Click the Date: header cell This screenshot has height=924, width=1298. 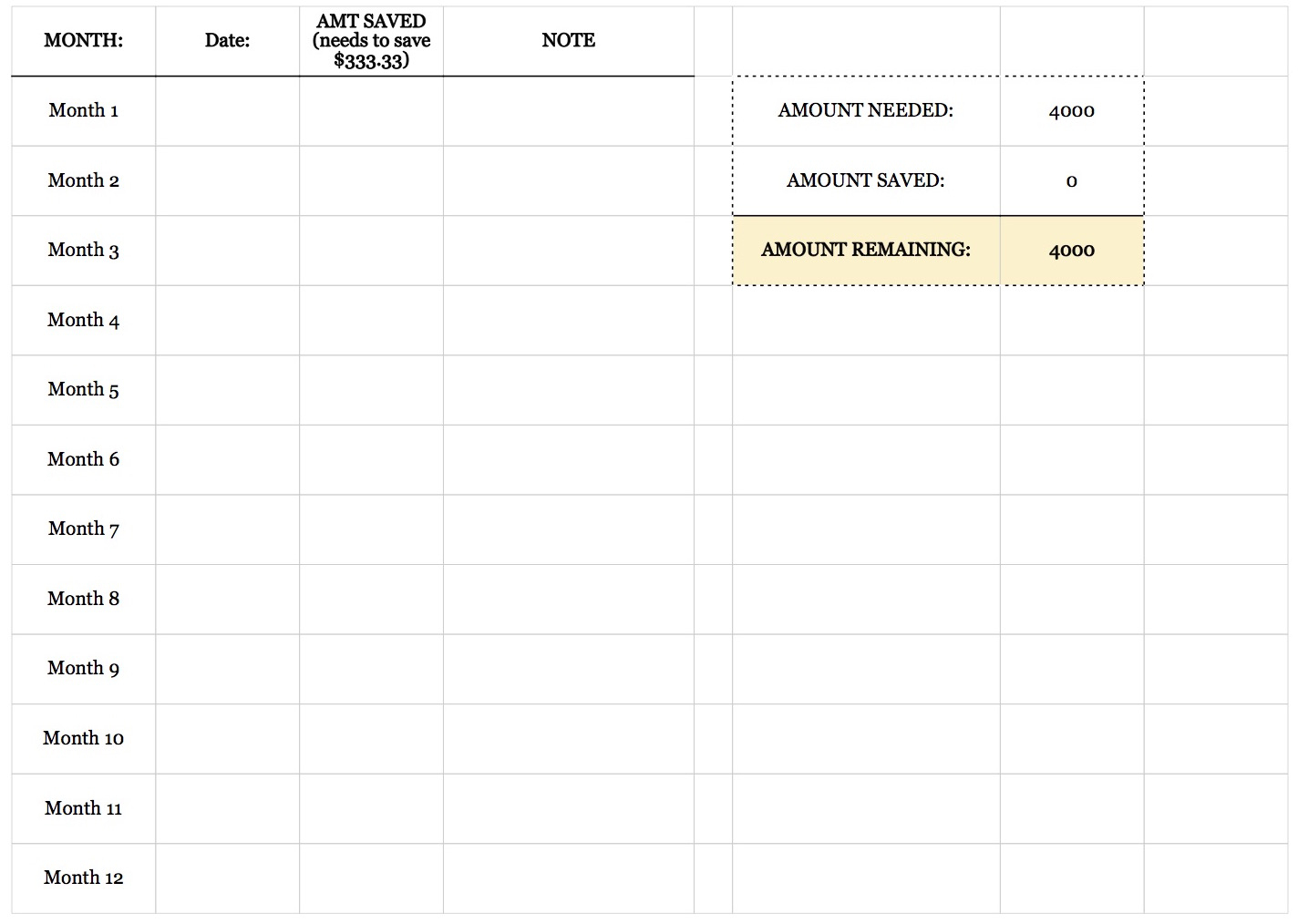coord(227,41)
